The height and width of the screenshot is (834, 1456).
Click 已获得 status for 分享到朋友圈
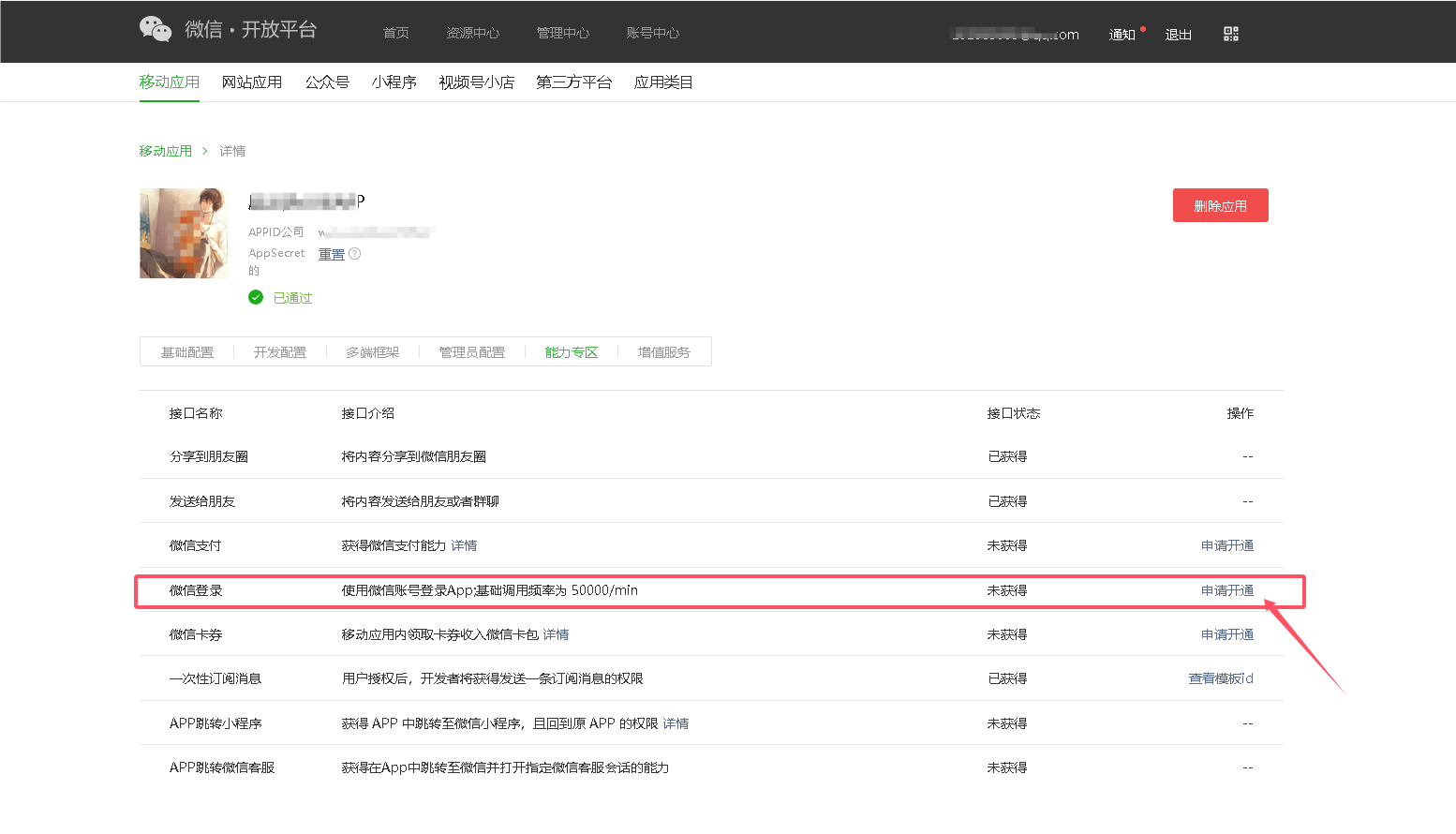coord(1007,456)
